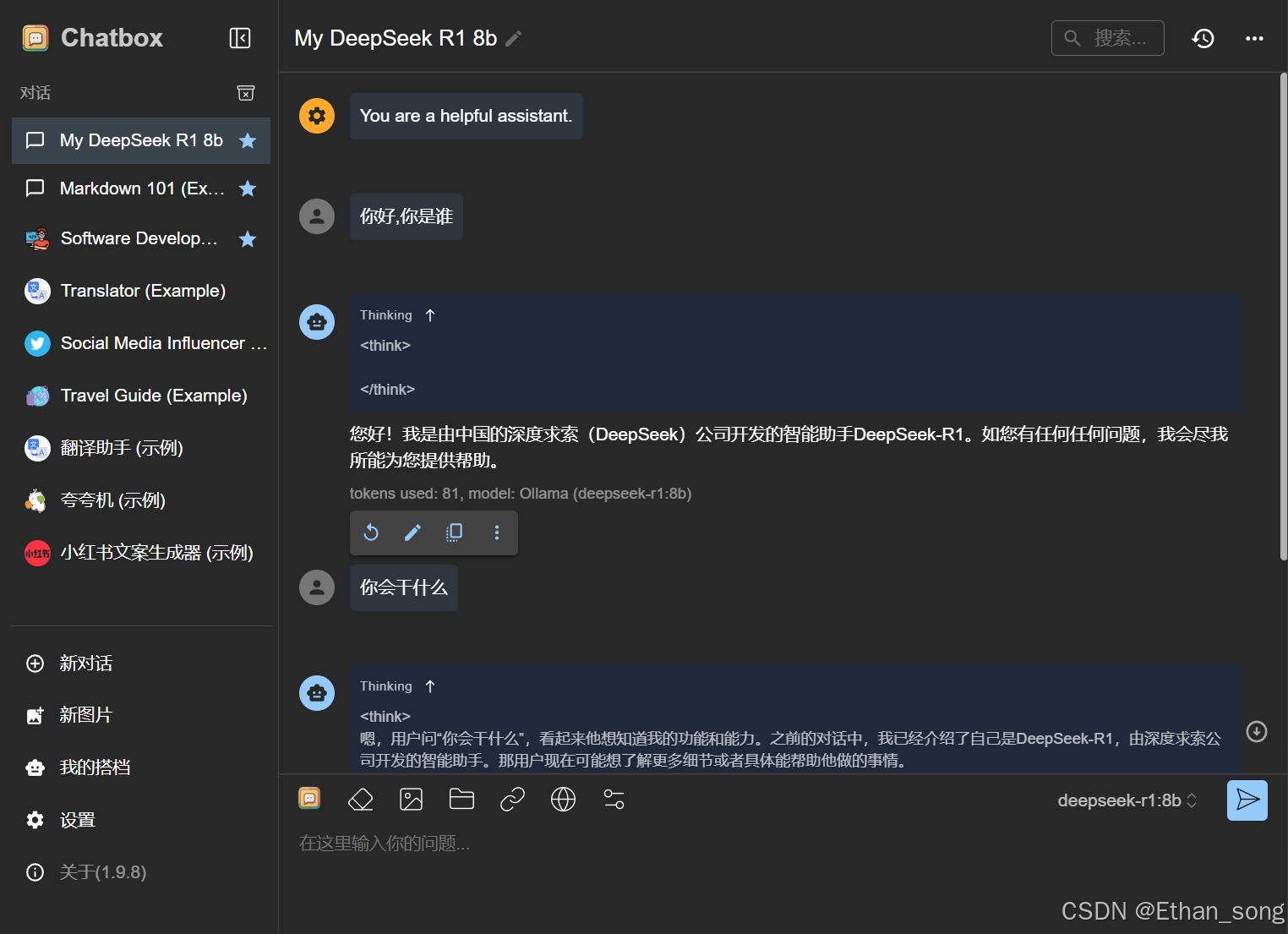Open the deepseek-r1:8b model selector

tap(1127, 800)
